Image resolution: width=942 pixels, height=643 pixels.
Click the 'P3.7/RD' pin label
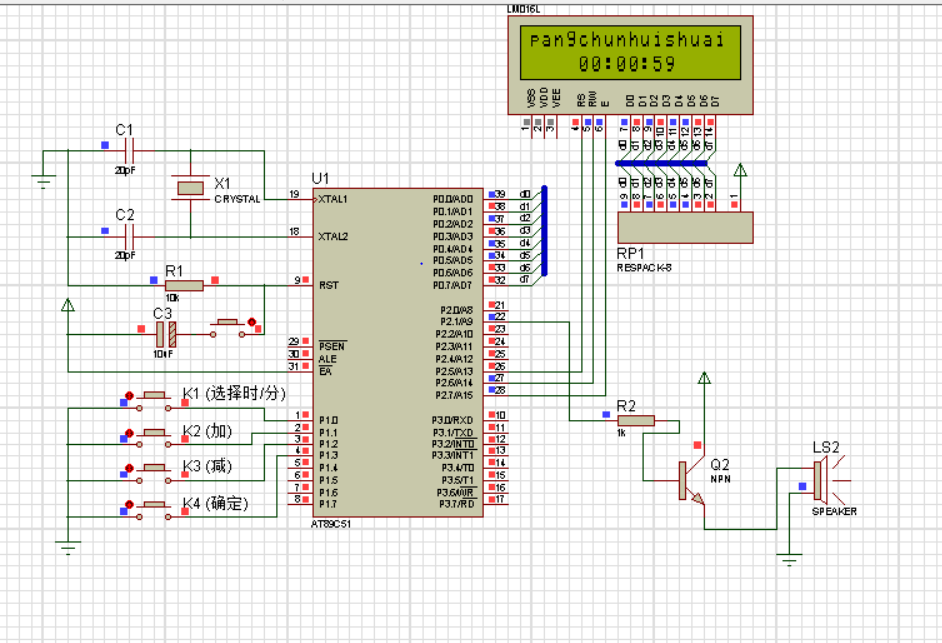click(456, 504)
